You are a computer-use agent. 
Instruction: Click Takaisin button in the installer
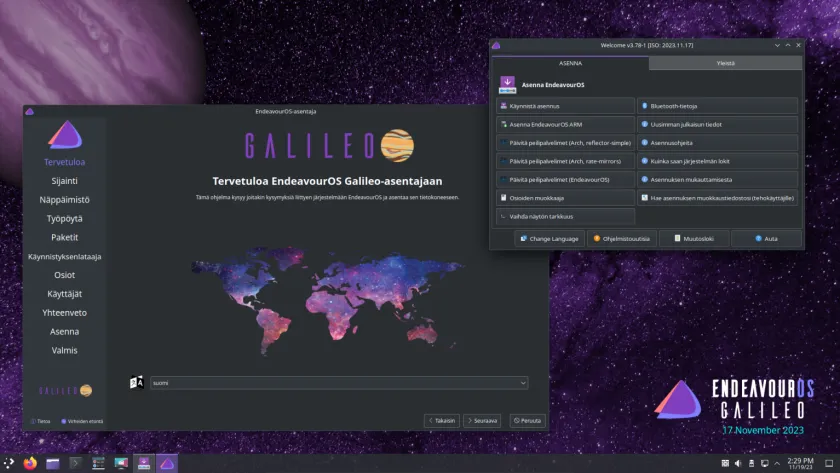click(442, 421)
